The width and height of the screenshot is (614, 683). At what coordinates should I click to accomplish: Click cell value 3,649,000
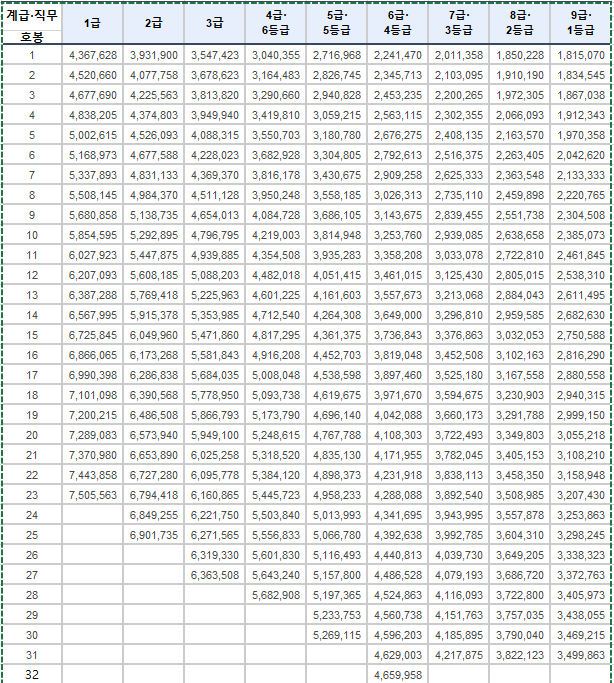397,316
